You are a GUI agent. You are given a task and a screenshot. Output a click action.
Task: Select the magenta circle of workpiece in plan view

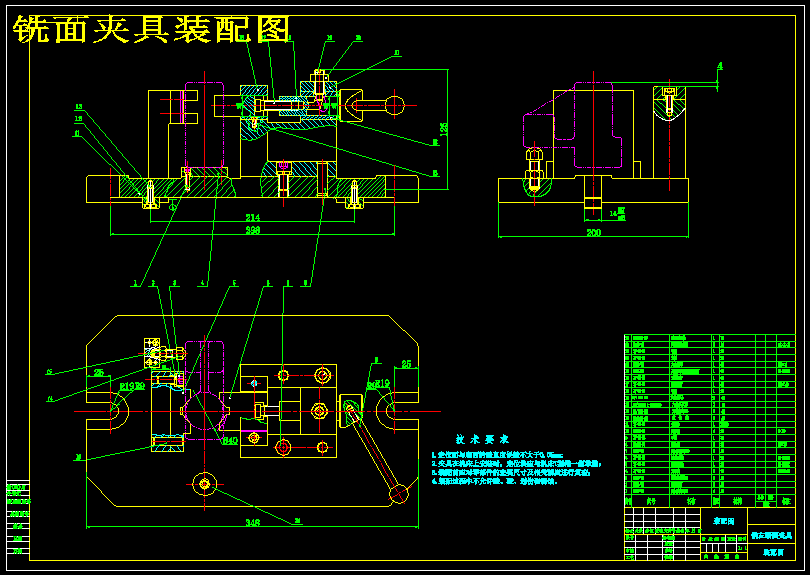(205, 412)
